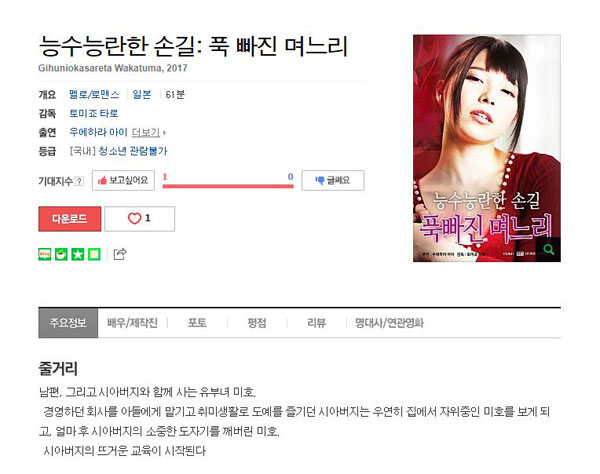
Task: Click the question mark help icon beside 기대지수
Action: tap(79, 181)
